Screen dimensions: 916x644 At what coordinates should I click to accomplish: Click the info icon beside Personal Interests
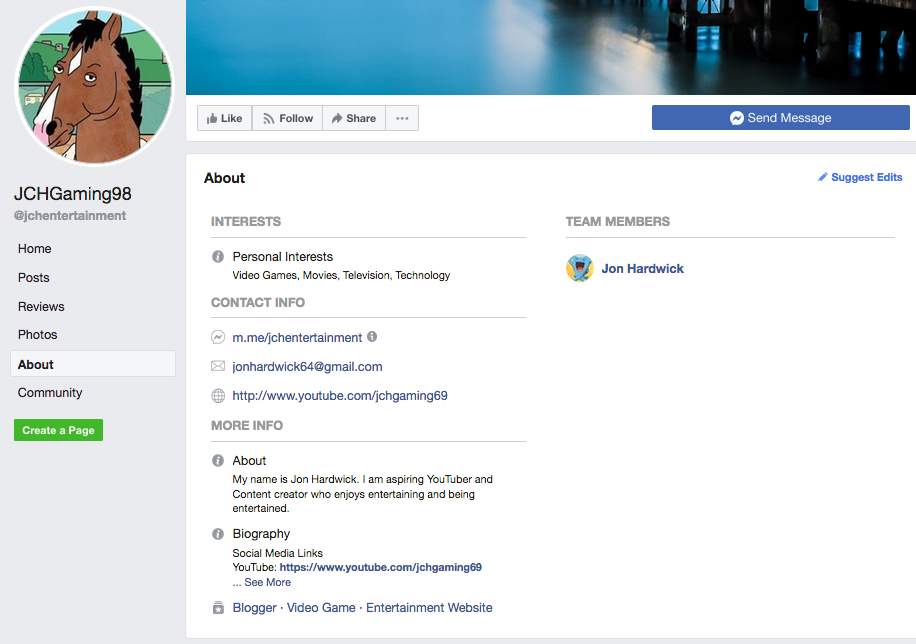[x=218, y=257]
